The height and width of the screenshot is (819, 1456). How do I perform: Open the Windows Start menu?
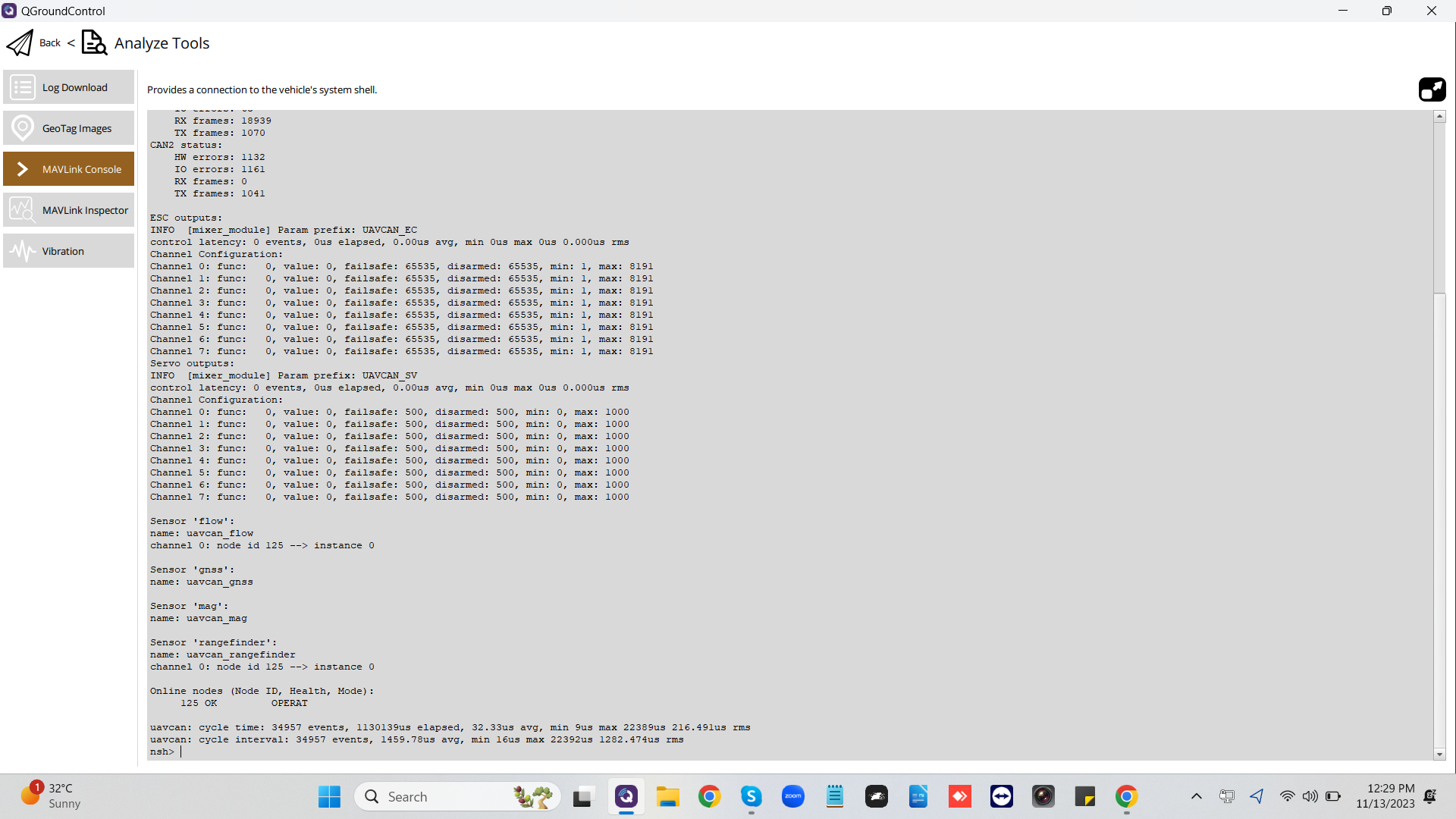(x=328, y=796)
